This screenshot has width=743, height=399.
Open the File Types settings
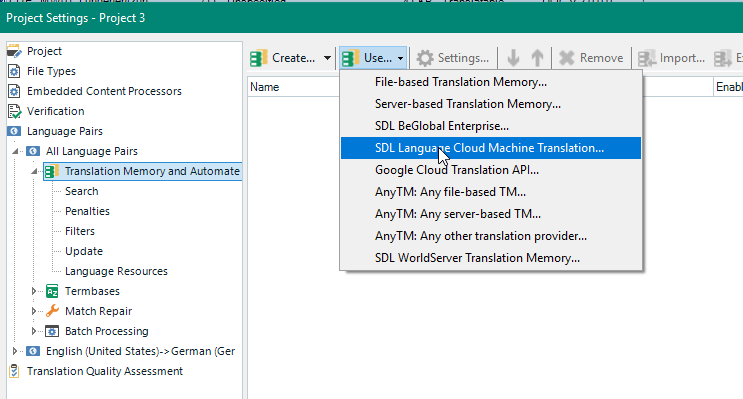(51, 71)
